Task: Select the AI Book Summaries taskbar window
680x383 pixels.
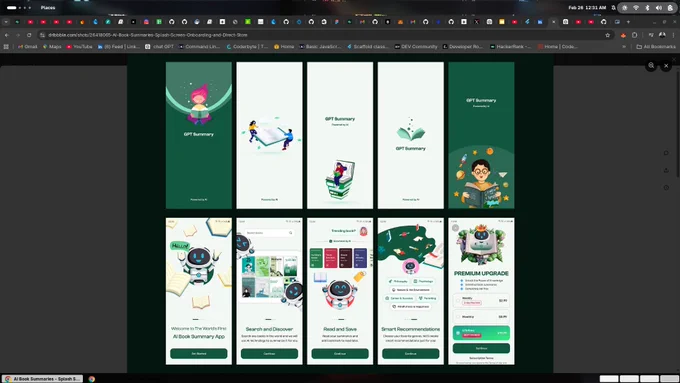Action: tap(42, 379)
